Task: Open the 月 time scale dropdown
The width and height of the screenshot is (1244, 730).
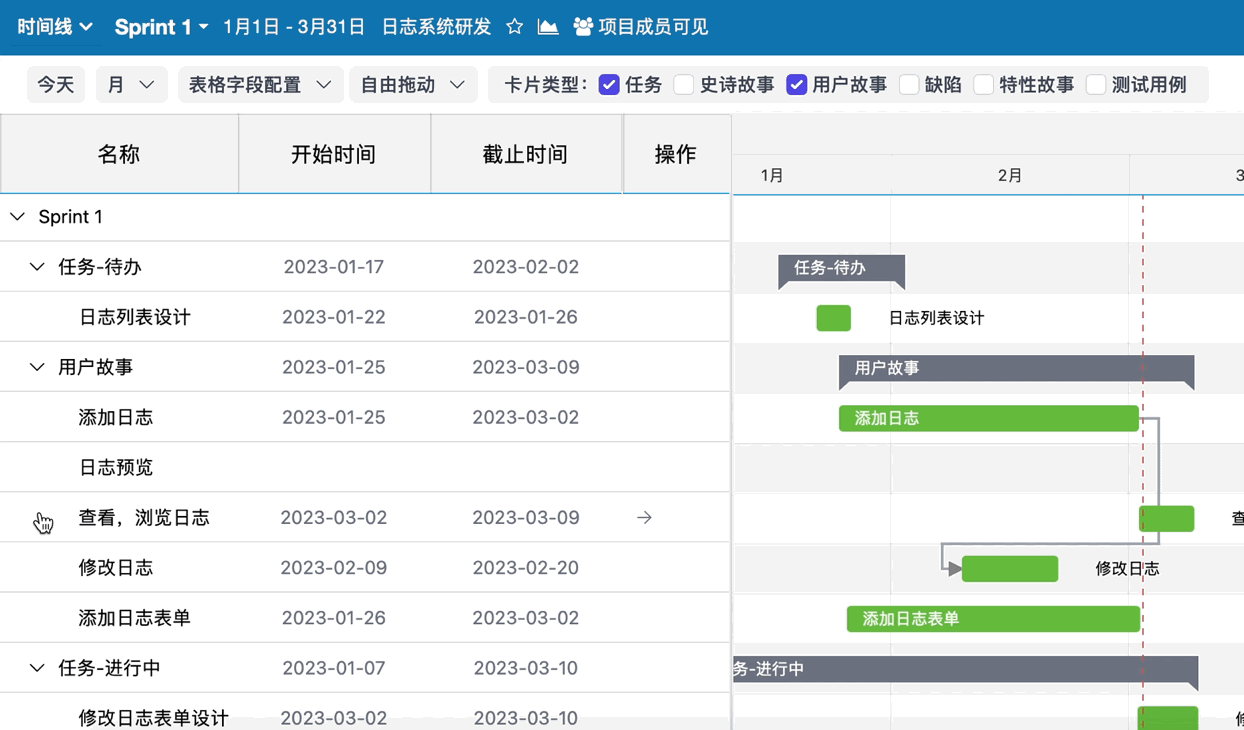Action: point(131,85)
